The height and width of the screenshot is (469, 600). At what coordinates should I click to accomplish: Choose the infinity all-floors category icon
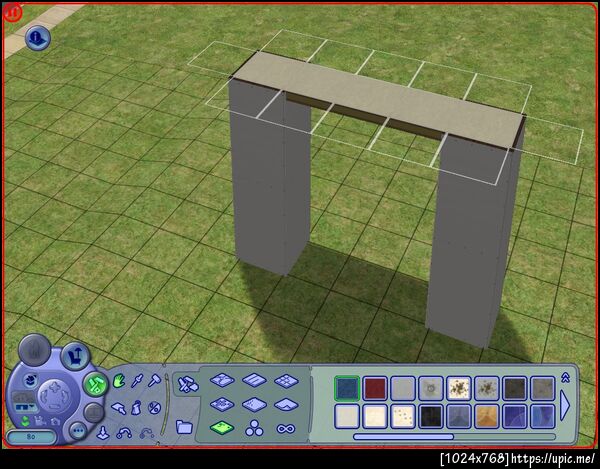coord(286,428)
